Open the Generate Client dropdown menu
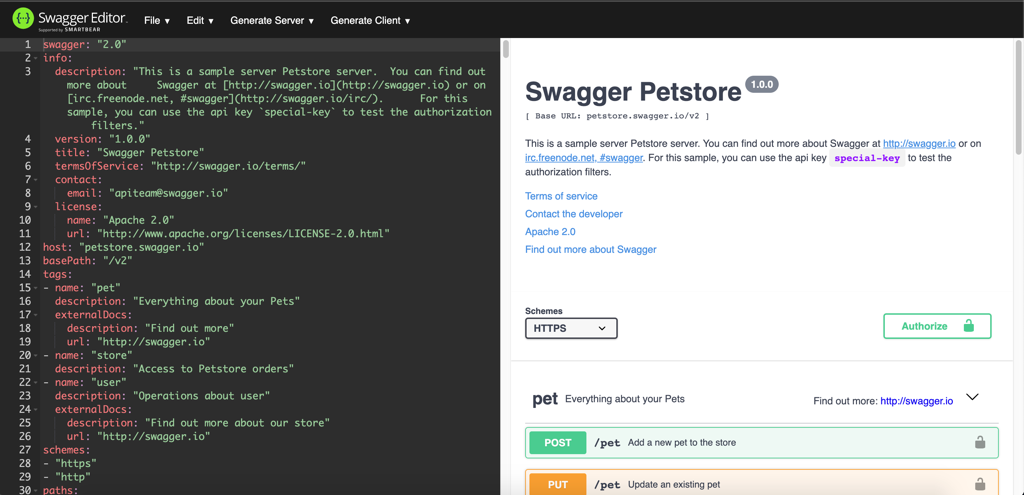Screen dimensions: 1024x495 tap(370, 20)
